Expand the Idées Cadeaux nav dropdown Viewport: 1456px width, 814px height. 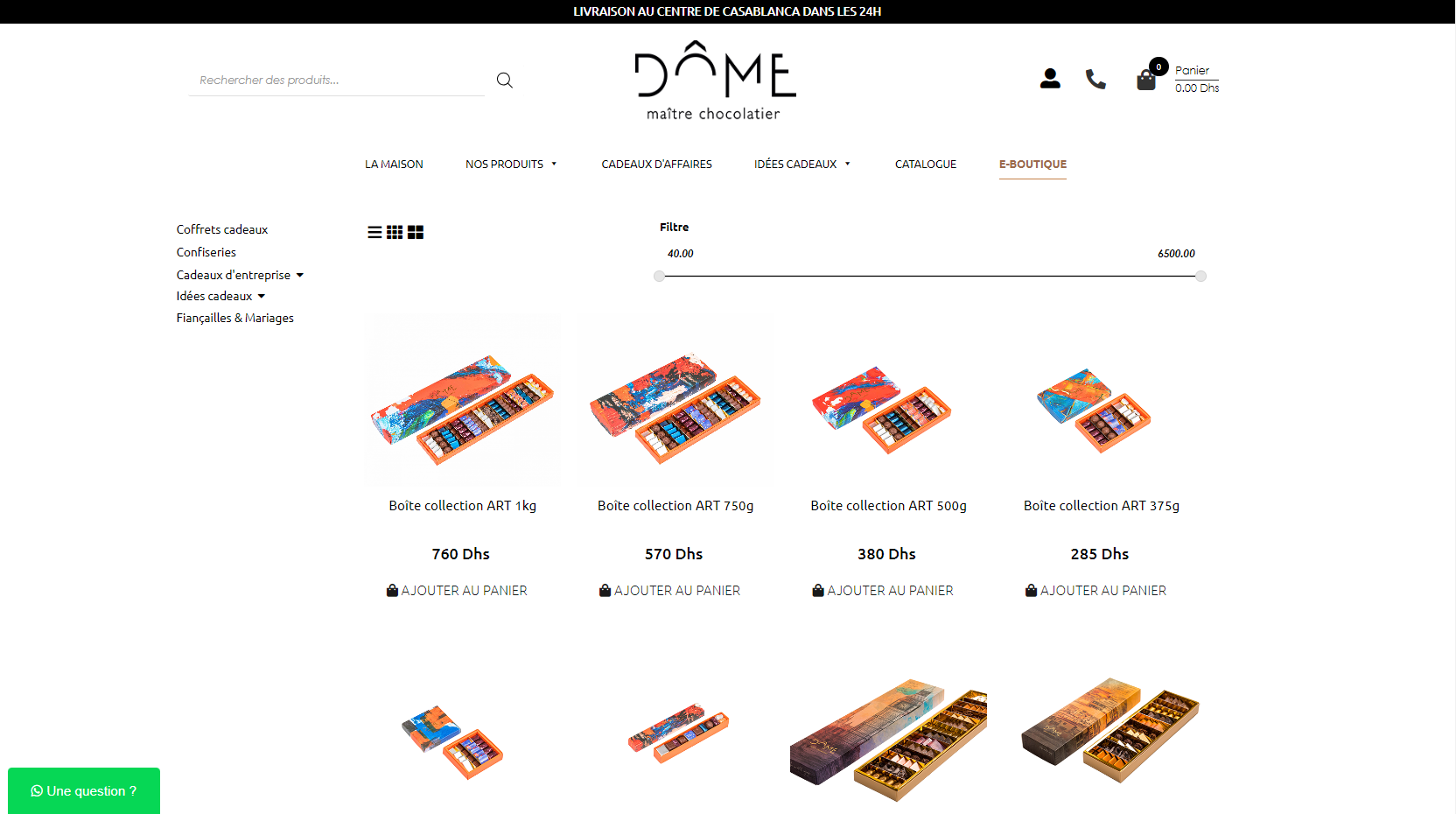pos(802,164)
